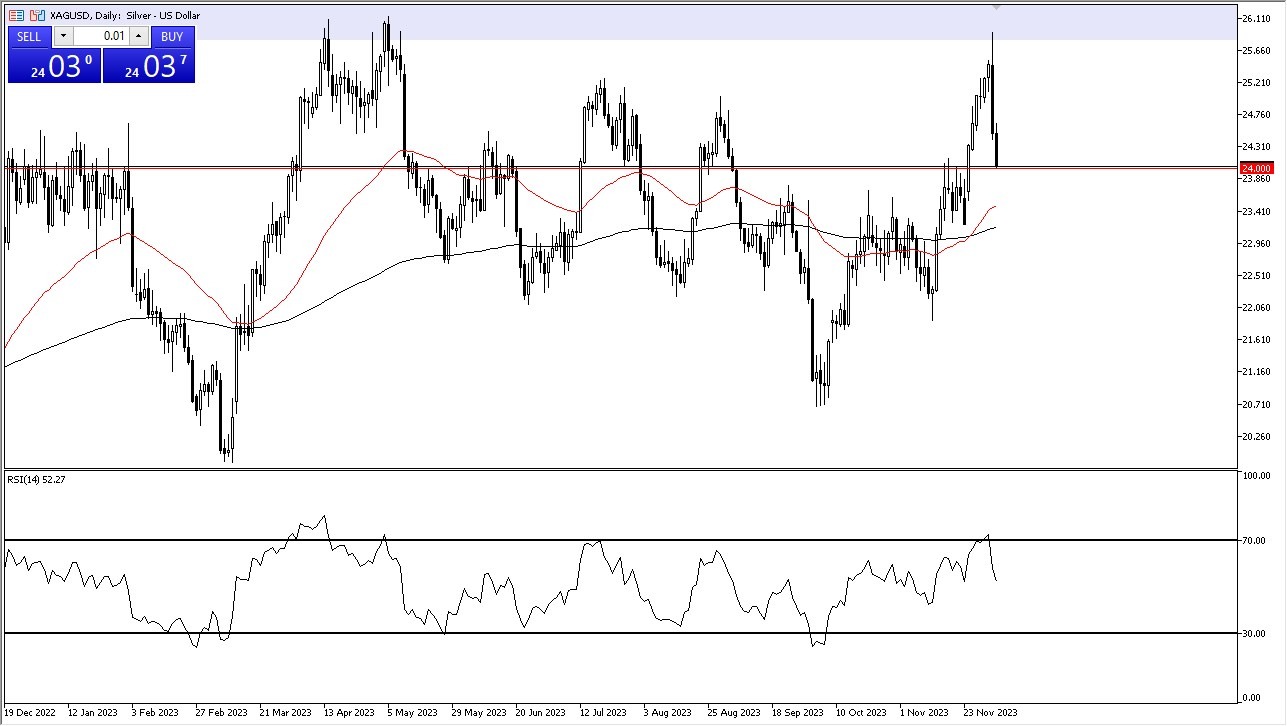Click the 5 May 2023 date label
The image size is (1287, 726).
[x=414, y=713]
